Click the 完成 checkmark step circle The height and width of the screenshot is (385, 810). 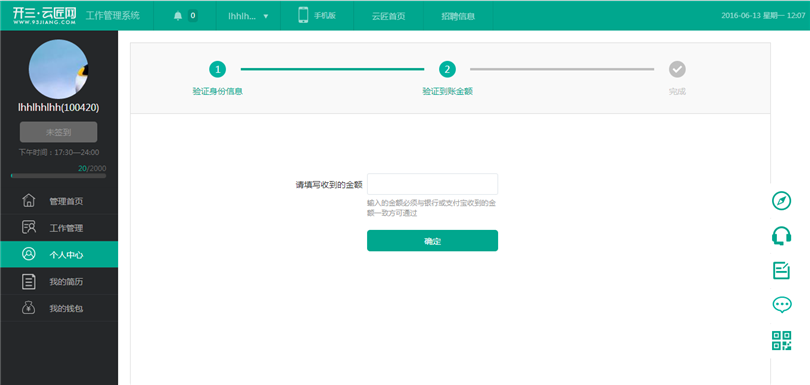pyautogui.click(x=677, y=69)
